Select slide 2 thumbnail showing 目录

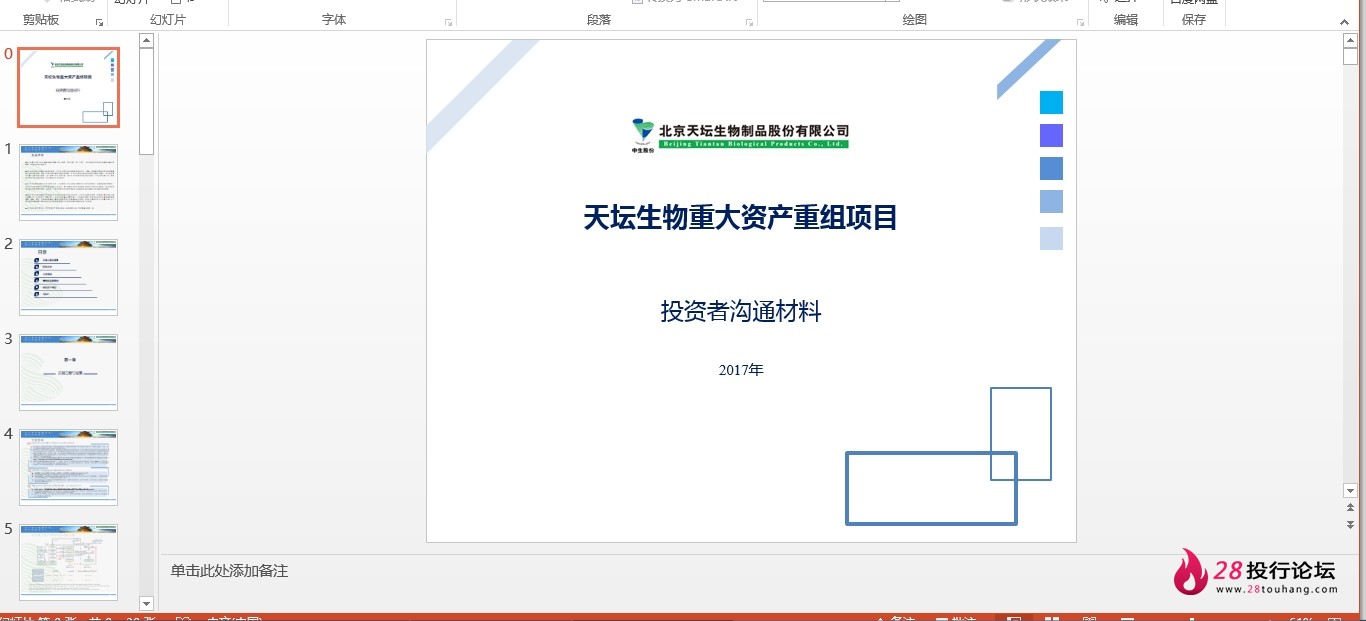68,277
